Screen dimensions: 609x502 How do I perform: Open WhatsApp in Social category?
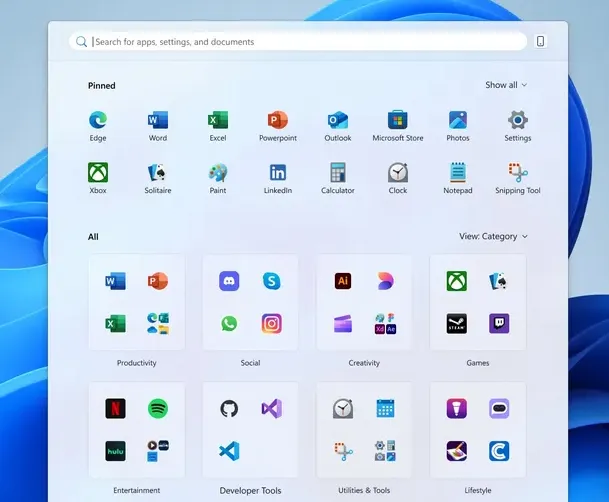point(229,323)
